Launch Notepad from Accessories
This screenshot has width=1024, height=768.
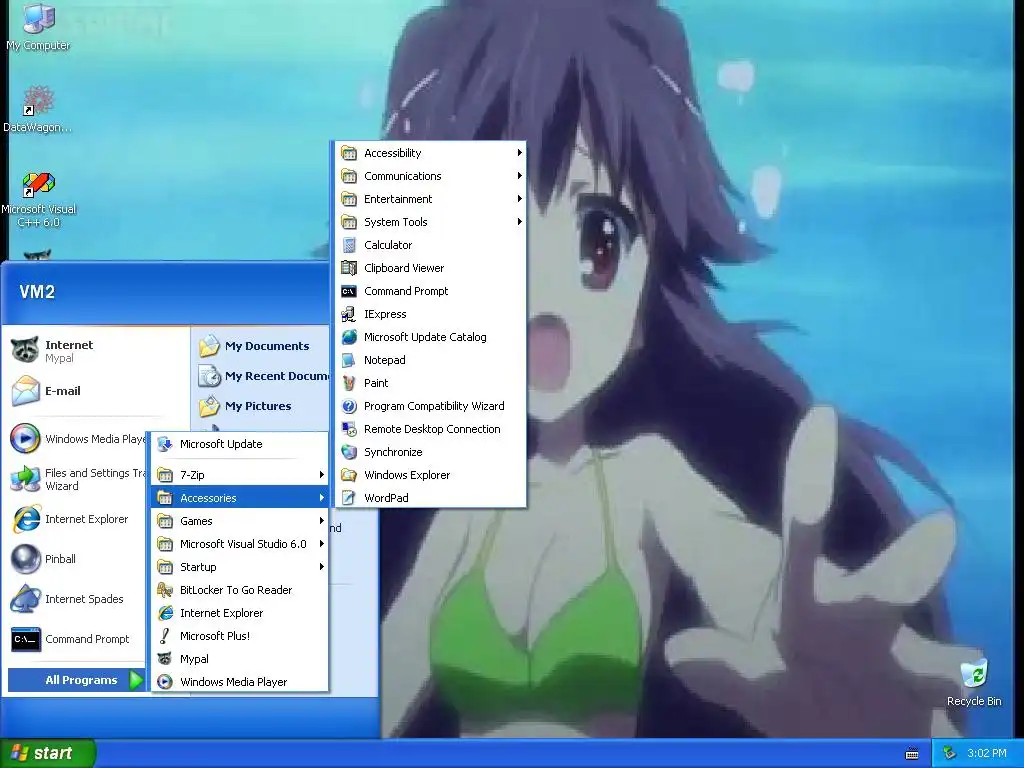pos(430,360)
